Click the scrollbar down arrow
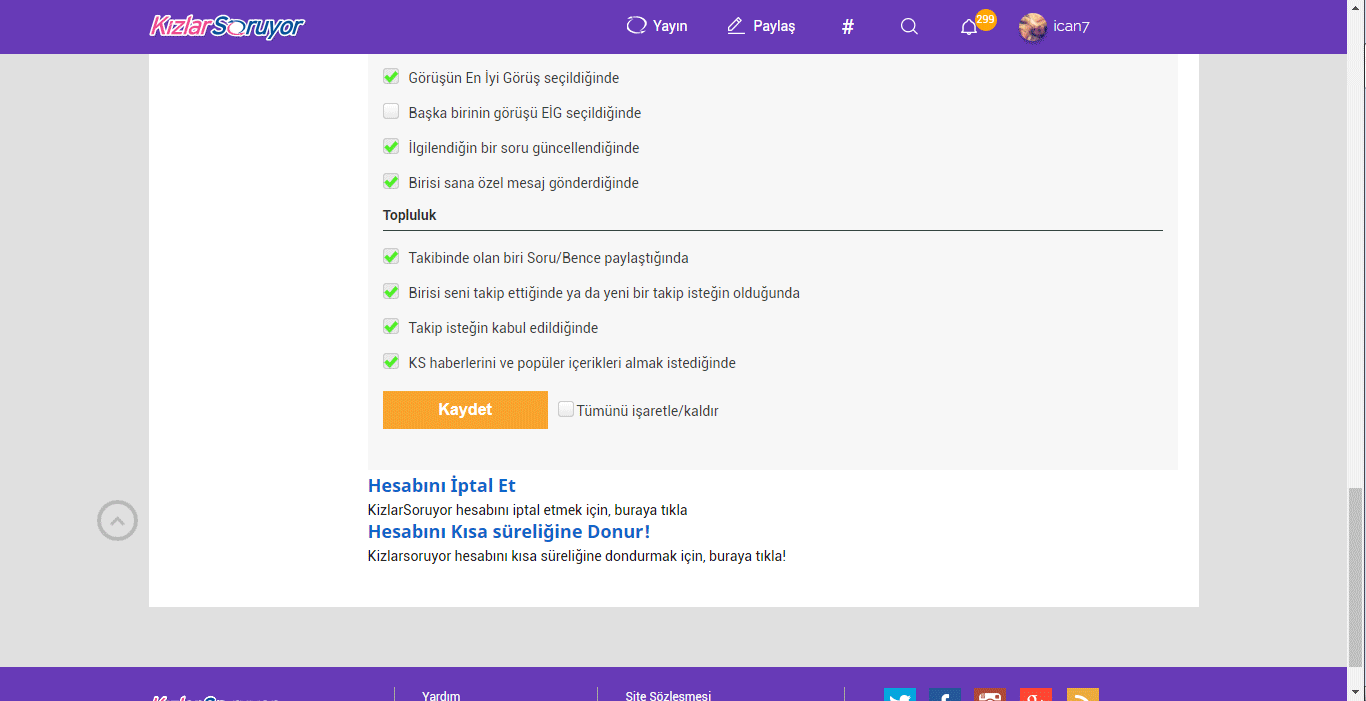This screenshot has width=1366, height=701. (1356, 692)
